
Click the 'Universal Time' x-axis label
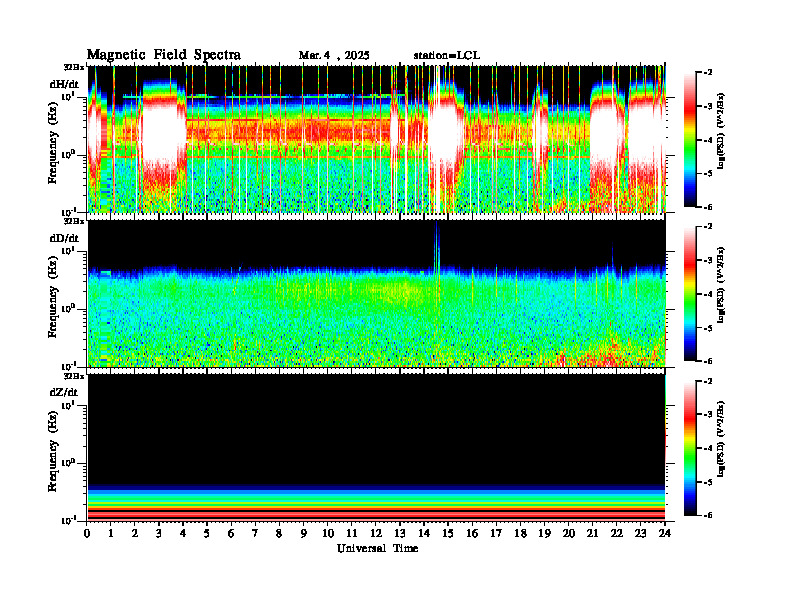click(x=377, y=548)
